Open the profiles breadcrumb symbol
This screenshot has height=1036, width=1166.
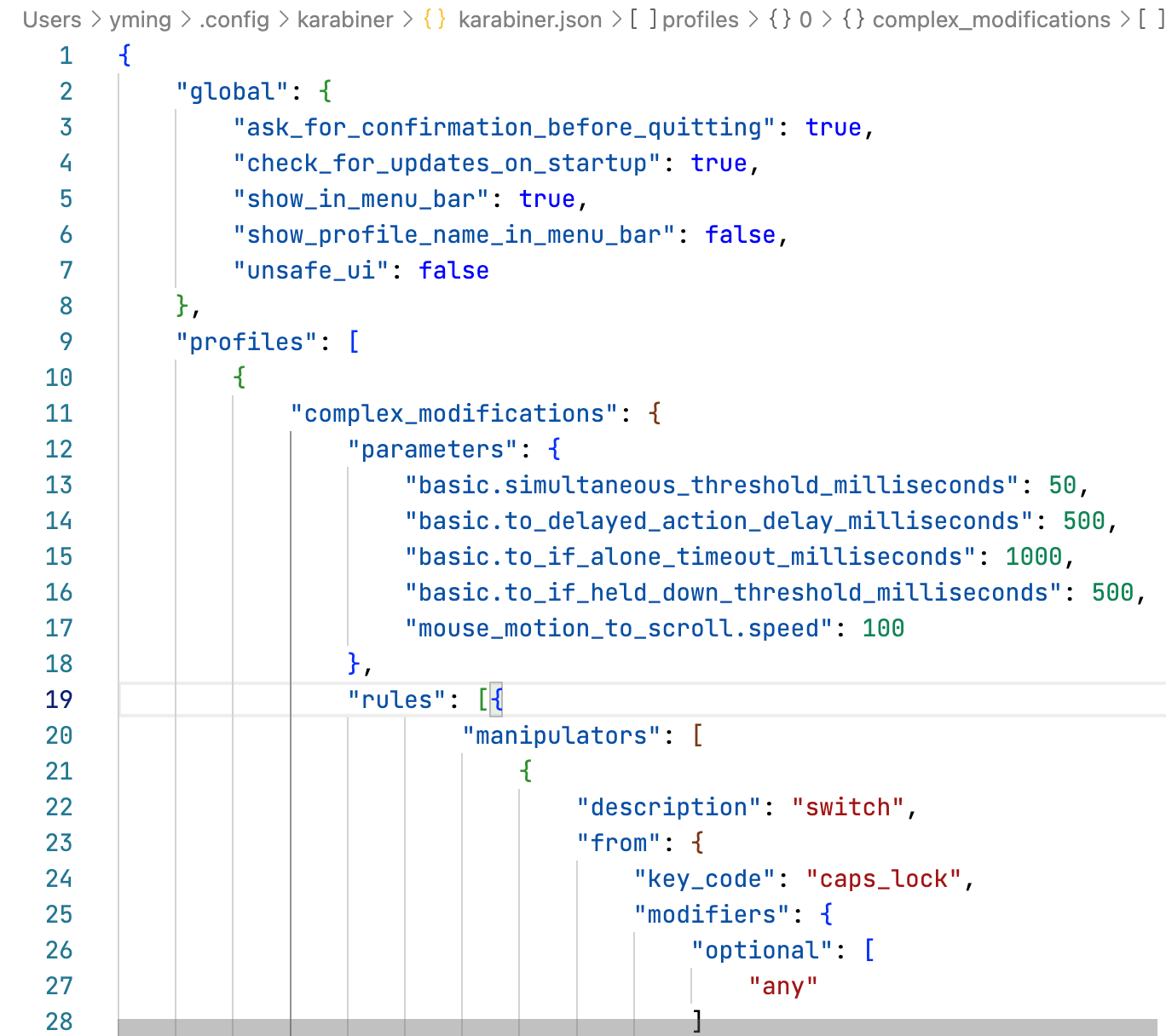click(701, 20)
